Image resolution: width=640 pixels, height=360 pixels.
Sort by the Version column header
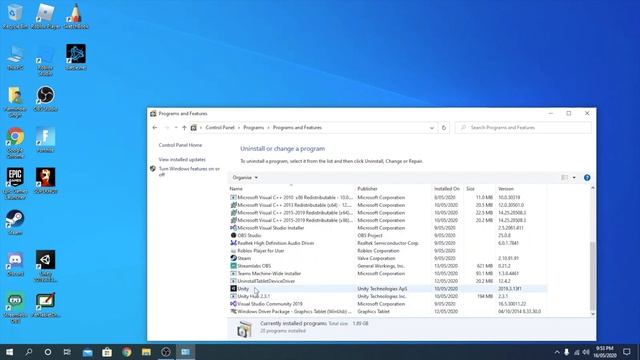(x=521, y=189)
